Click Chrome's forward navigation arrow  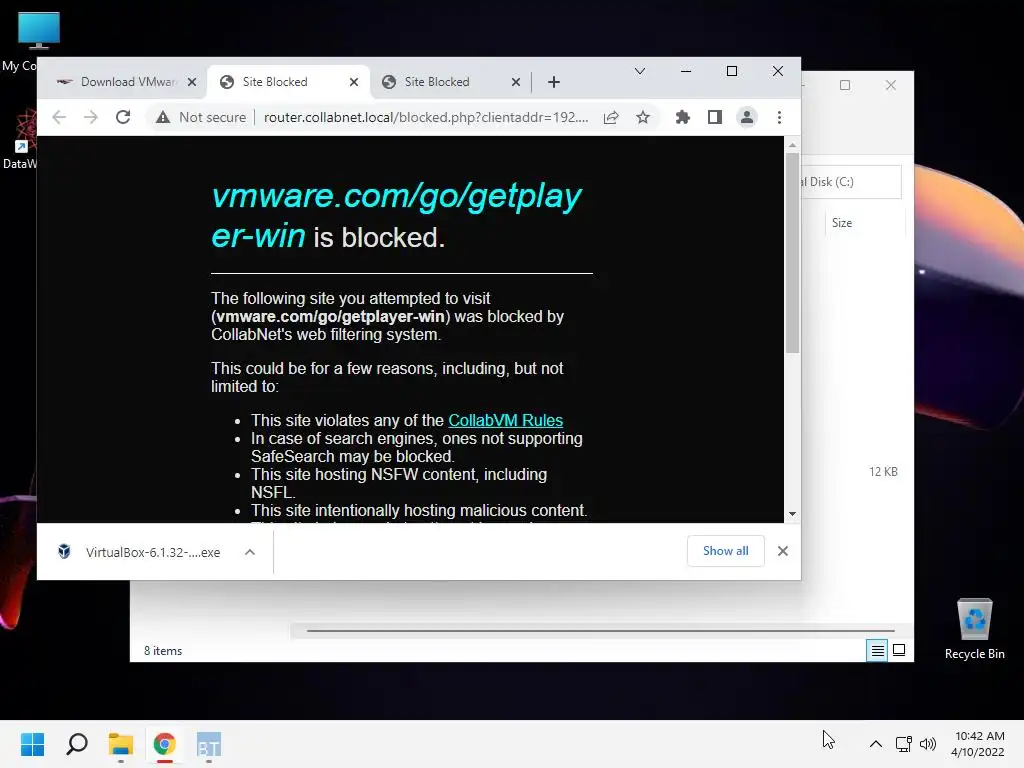tap(91, 118)
